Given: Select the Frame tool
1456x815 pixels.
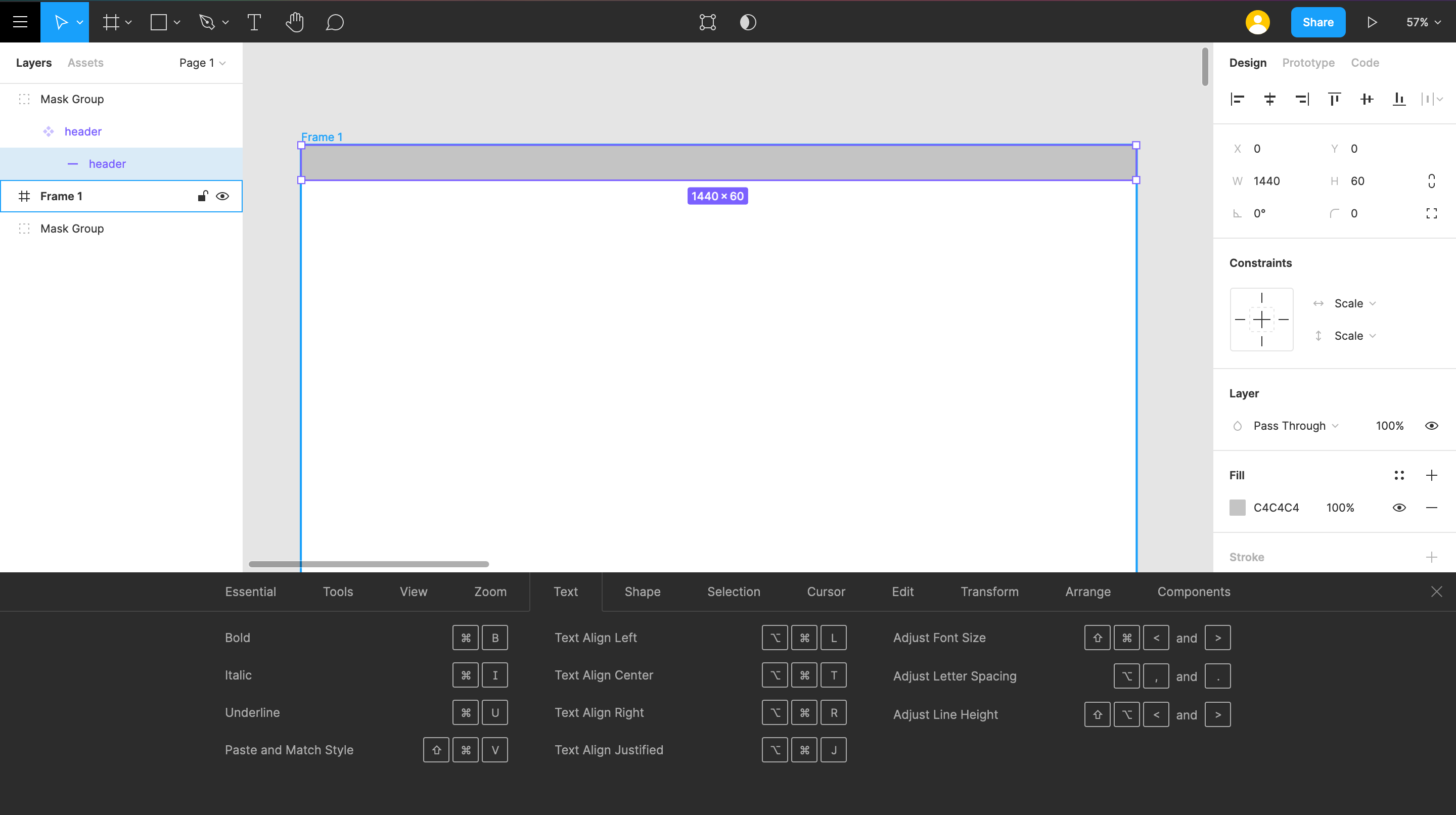Looking at the screenshot, I should pyautogui.click(x=111, y=22).
